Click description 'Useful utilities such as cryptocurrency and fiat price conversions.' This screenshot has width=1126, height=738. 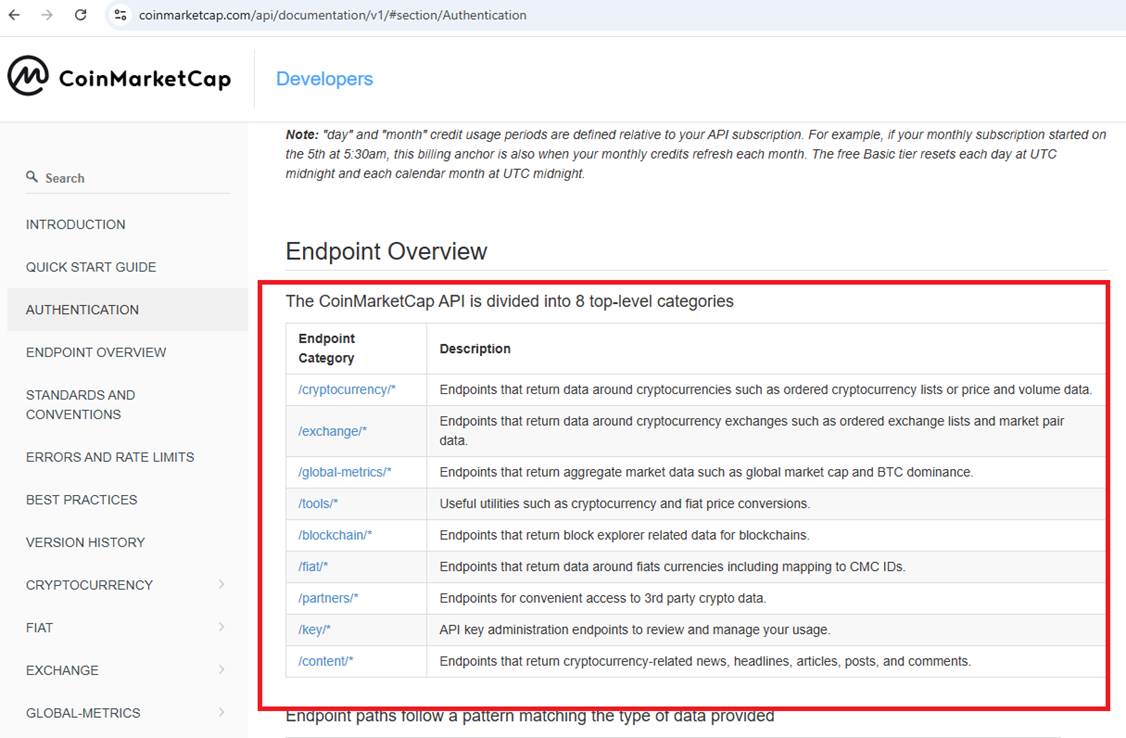tap(625, 504)
